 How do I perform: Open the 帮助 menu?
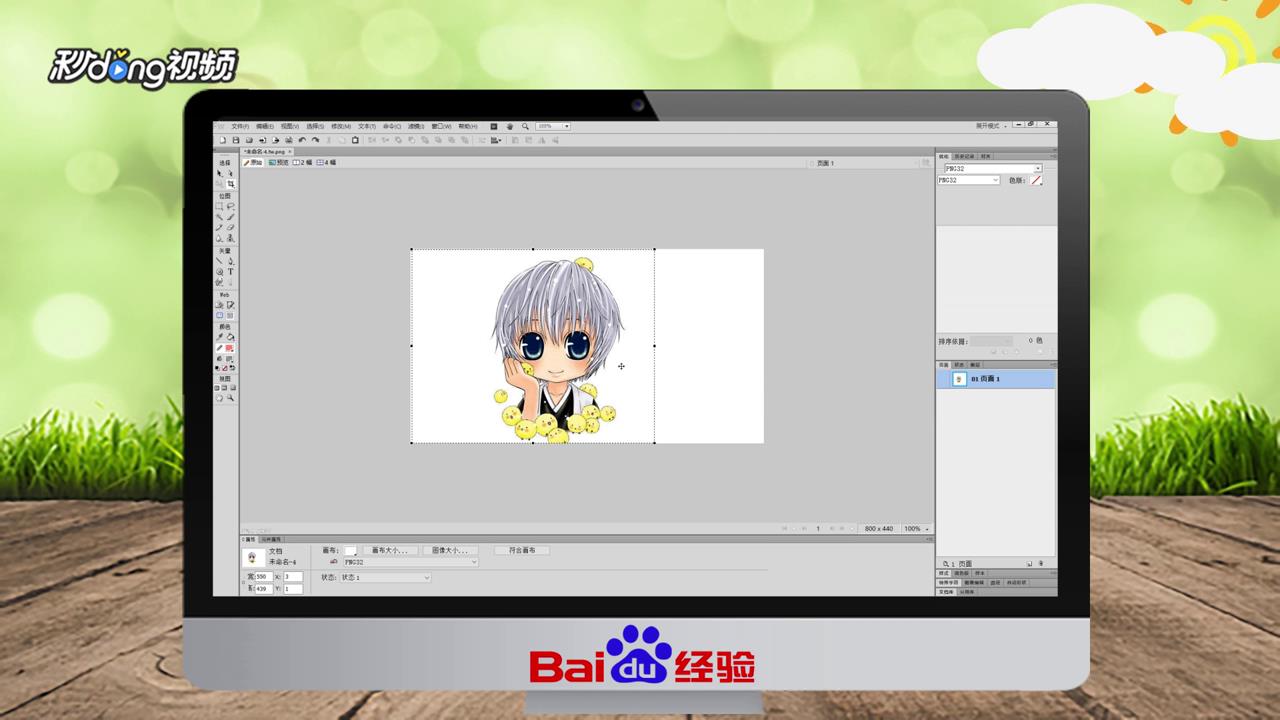click(468, 126)
